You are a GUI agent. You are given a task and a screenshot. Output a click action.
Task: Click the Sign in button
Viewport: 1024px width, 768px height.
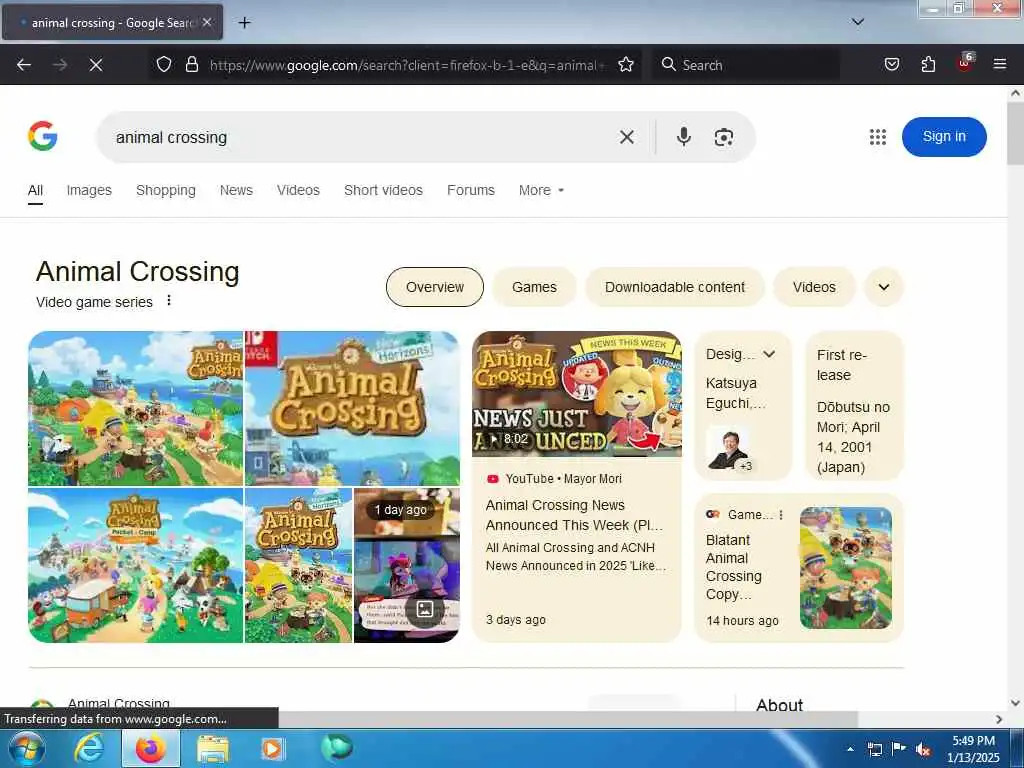[x=944, y=136]
